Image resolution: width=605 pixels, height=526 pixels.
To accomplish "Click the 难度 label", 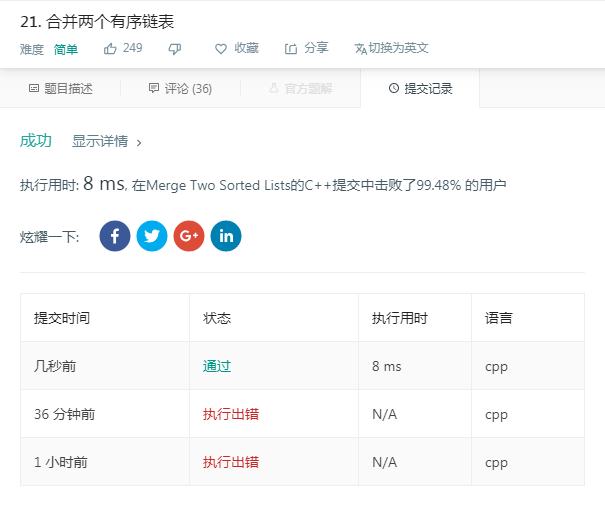I will pos(32,49).
